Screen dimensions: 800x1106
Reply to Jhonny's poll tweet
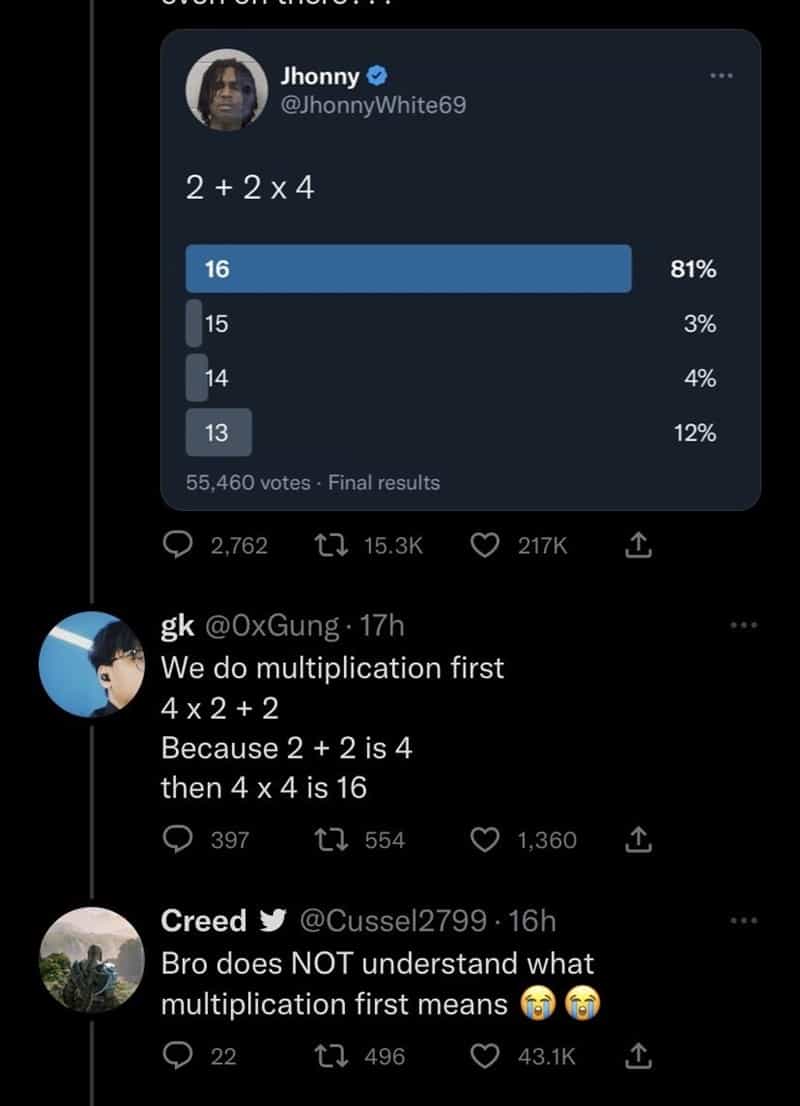(x=180, y=545)
